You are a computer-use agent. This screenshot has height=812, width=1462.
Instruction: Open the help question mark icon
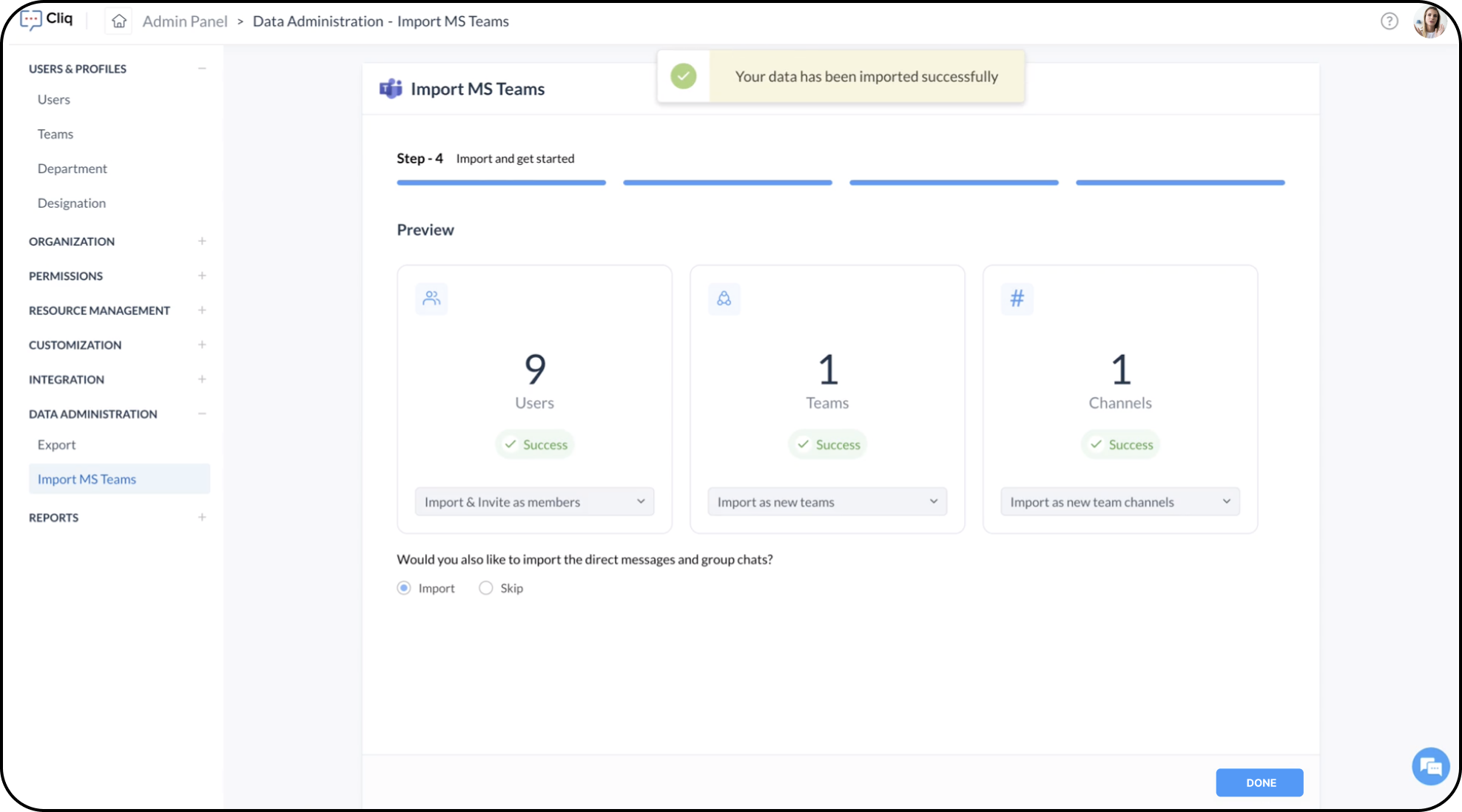(1389, 21)
